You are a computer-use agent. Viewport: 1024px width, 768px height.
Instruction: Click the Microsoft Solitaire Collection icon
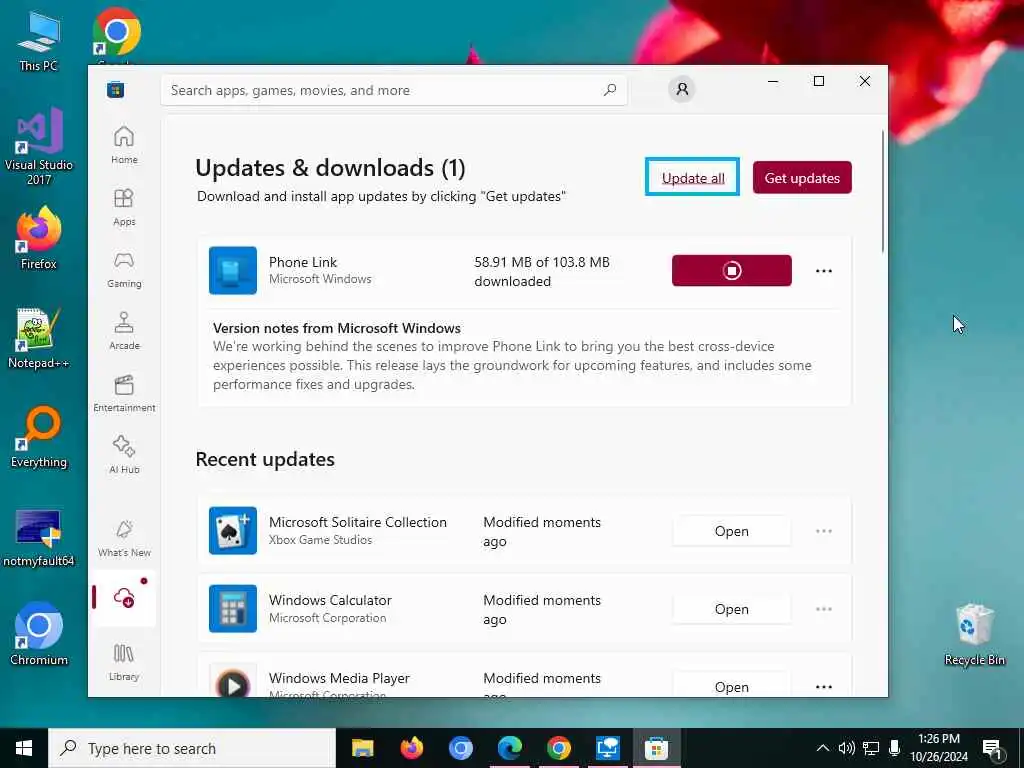pyautogui.click(x=232, y=530)
